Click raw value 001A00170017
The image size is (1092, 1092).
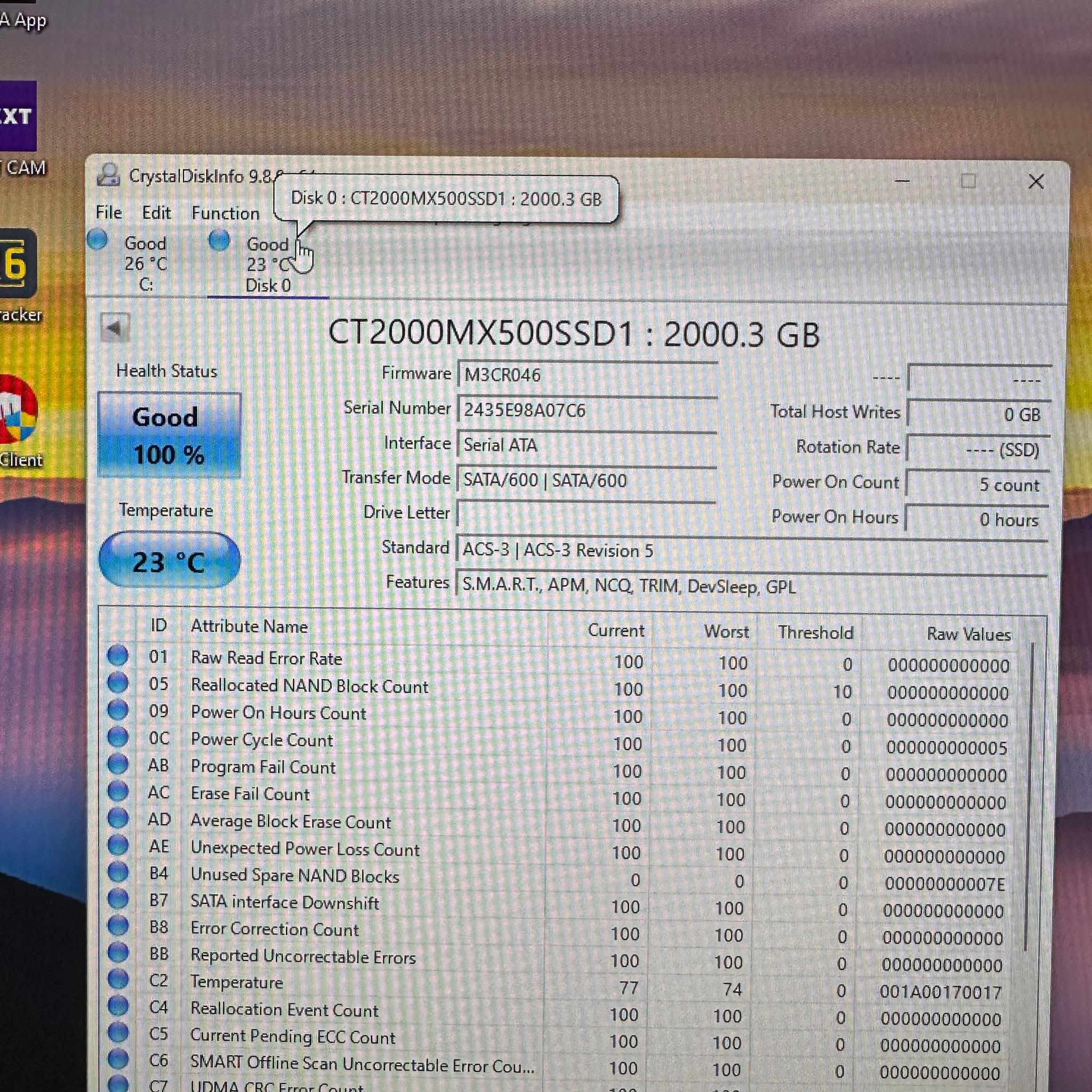(x=941, y=992)
